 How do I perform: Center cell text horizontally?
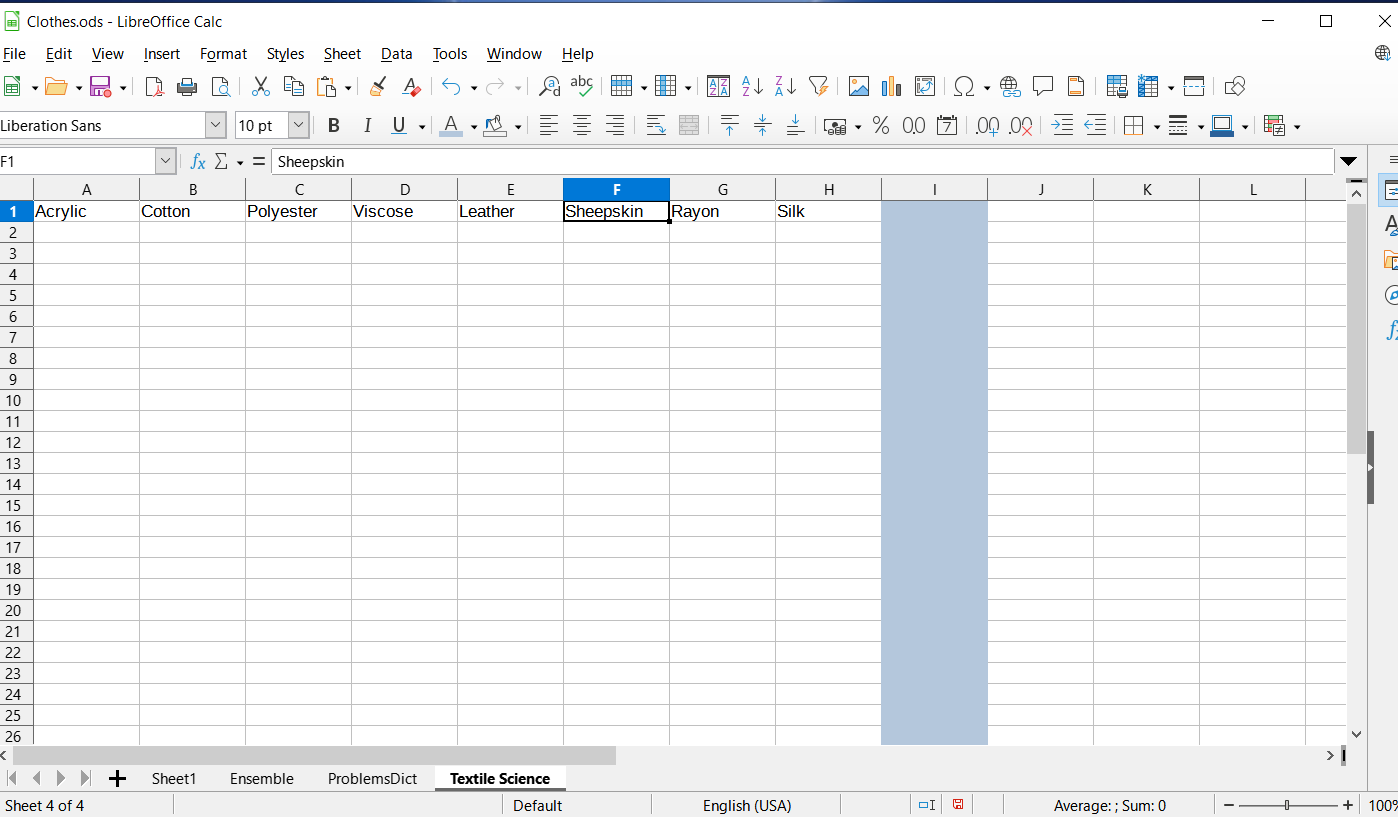(x=582, y=125)
